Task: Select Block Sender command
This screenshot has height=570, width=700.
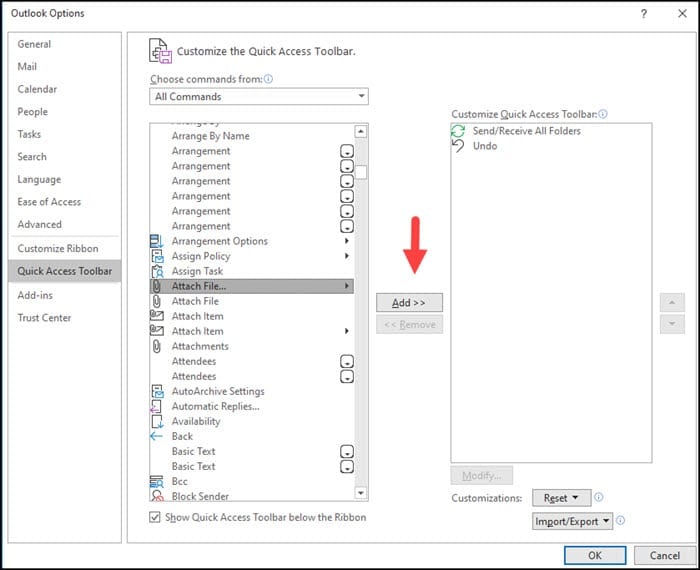Action: point(252,495)
